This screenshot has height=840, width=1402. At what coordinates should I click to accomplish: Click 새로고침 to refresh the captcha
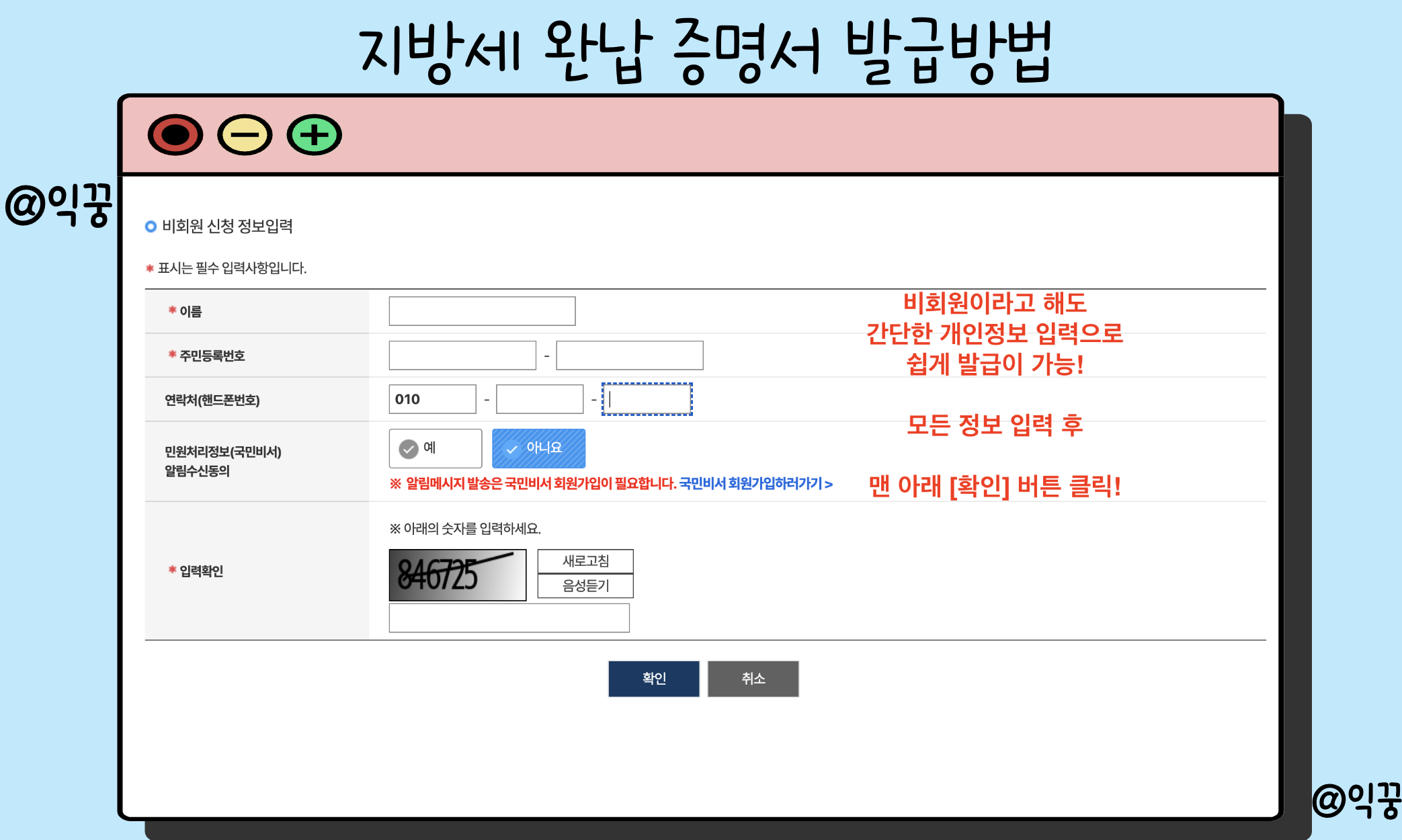[584, 561]
